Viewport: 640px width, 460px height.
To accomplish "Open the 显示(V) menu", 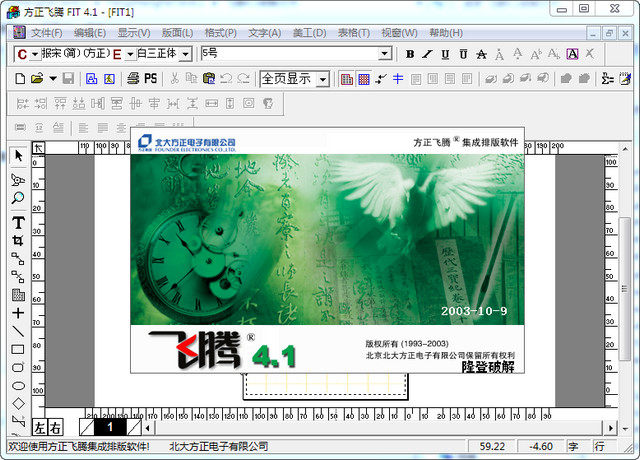I will (134, 33).
